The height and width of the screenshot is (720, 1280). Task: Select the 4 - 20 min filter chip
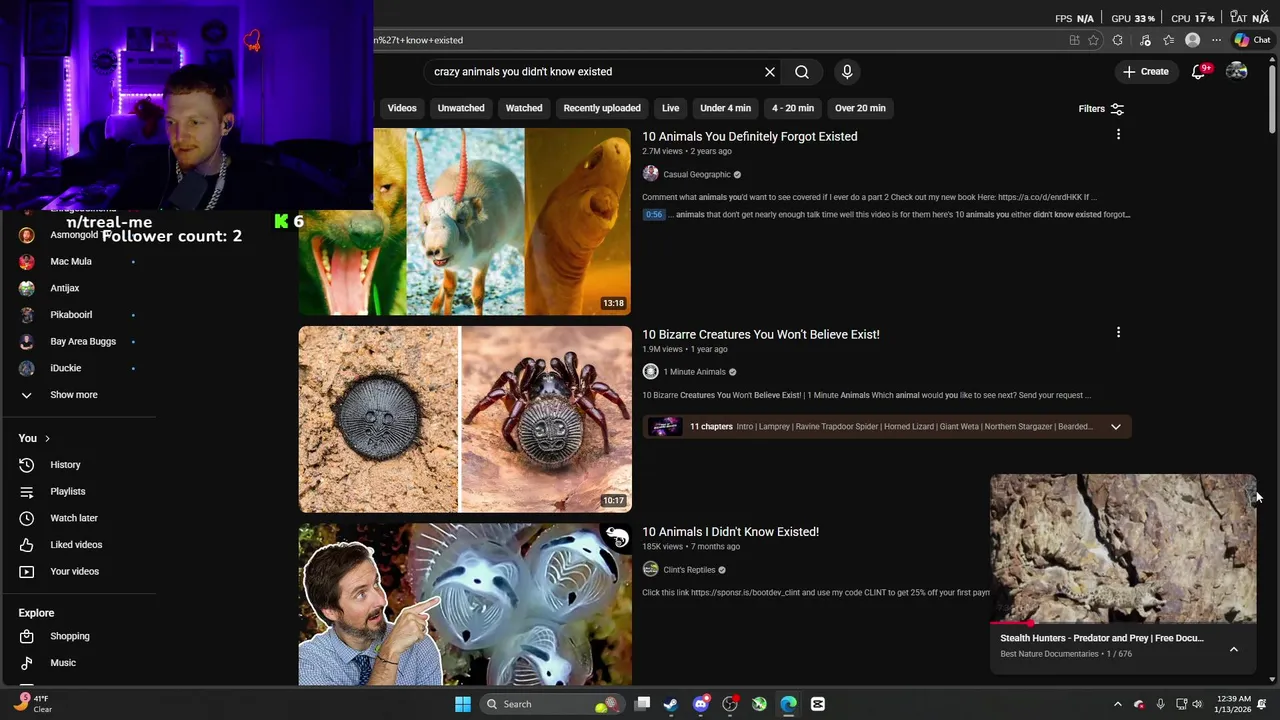[x=793, y=108]
